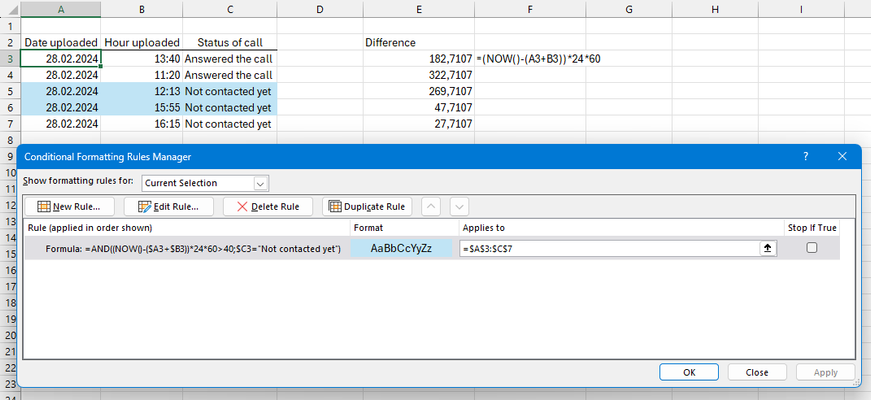The width and height of the screenshot is (871, 400).
Task: Select 'Not contacted yet' in row 7
Action: 229,124
